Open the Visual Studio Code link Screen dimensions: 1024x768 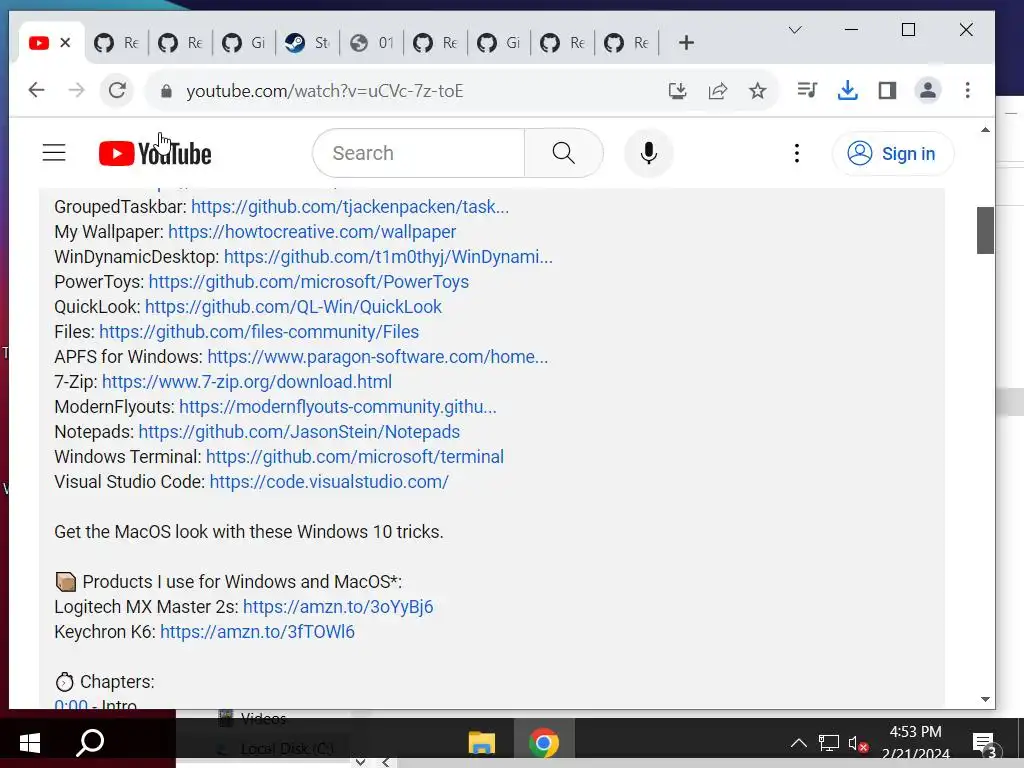[329, 482]
